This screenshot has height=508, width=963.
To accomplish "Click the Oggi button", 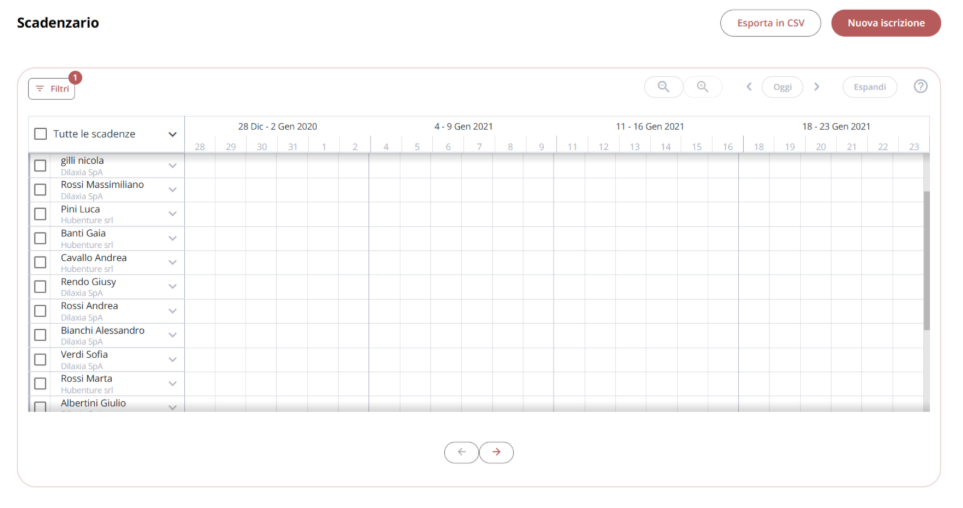I will 782,87.
